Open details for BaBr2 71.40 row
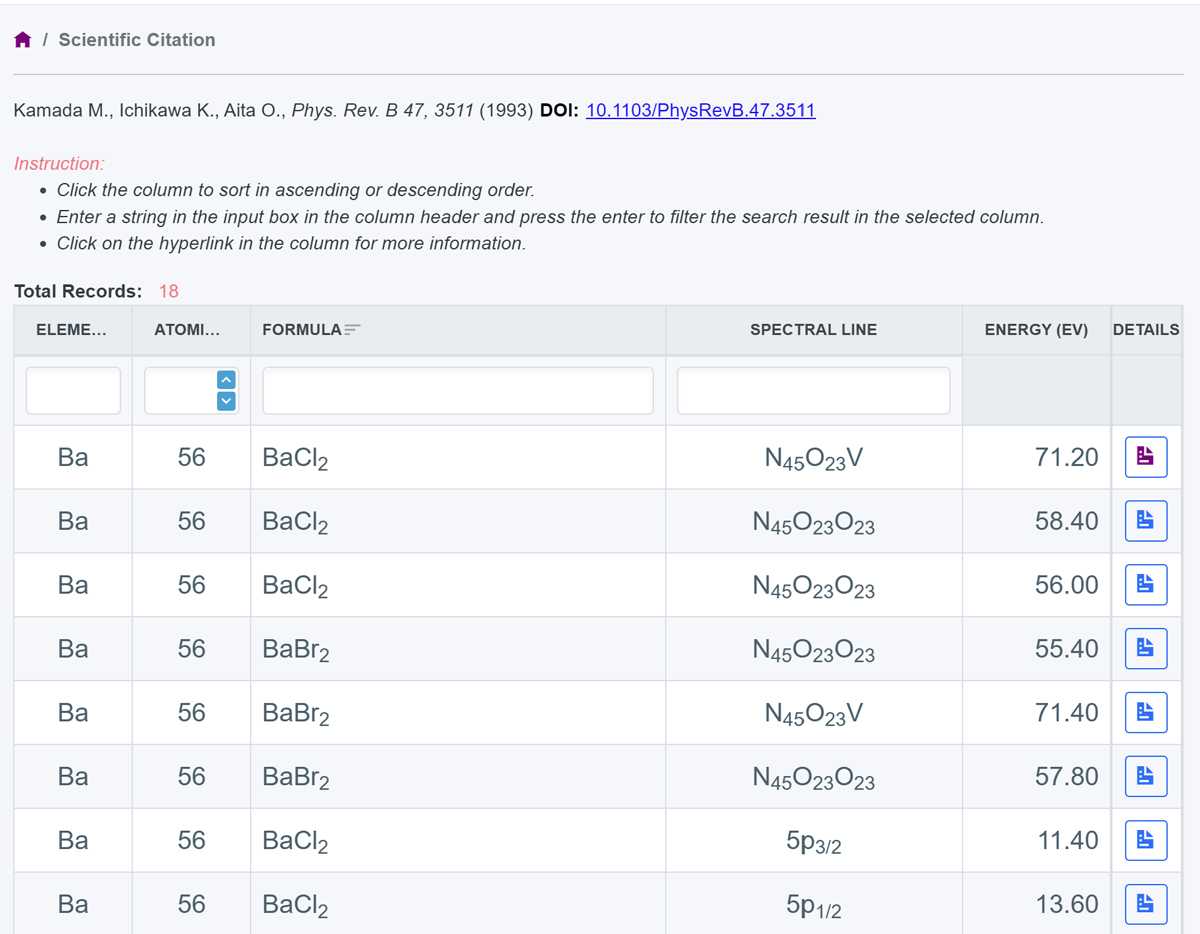Image resolution: width=1200 pixels, height=934 pixels. tap(1146, 713)
